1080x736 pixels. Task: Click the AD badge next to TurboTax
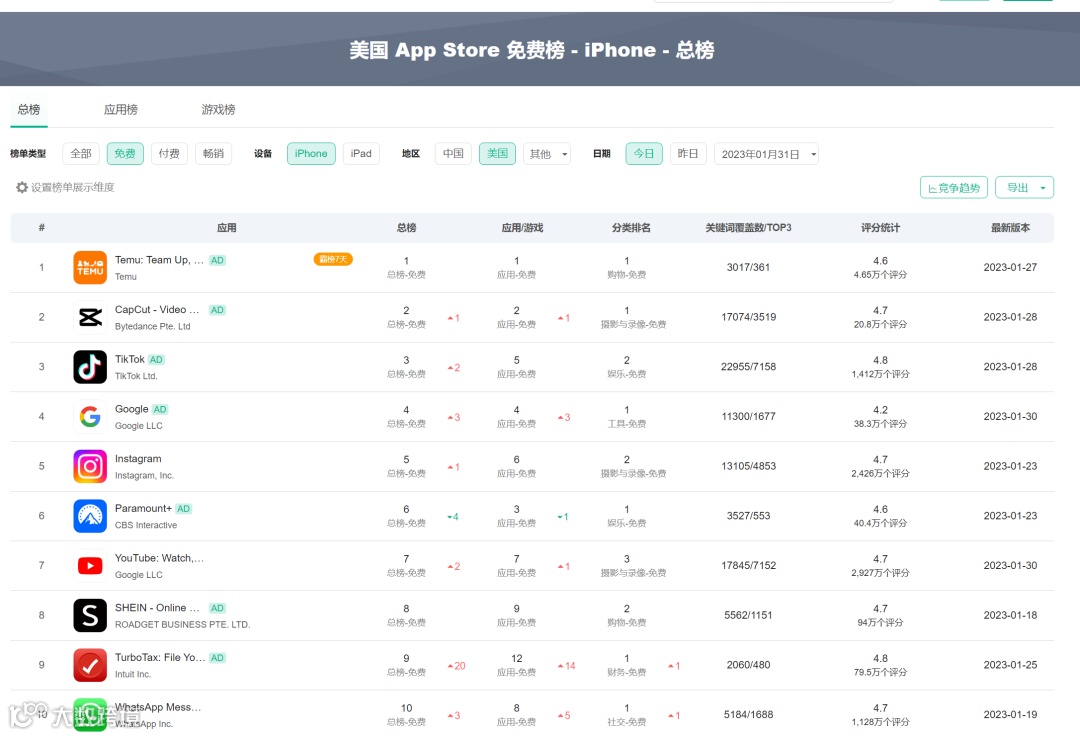pos(217,658)
